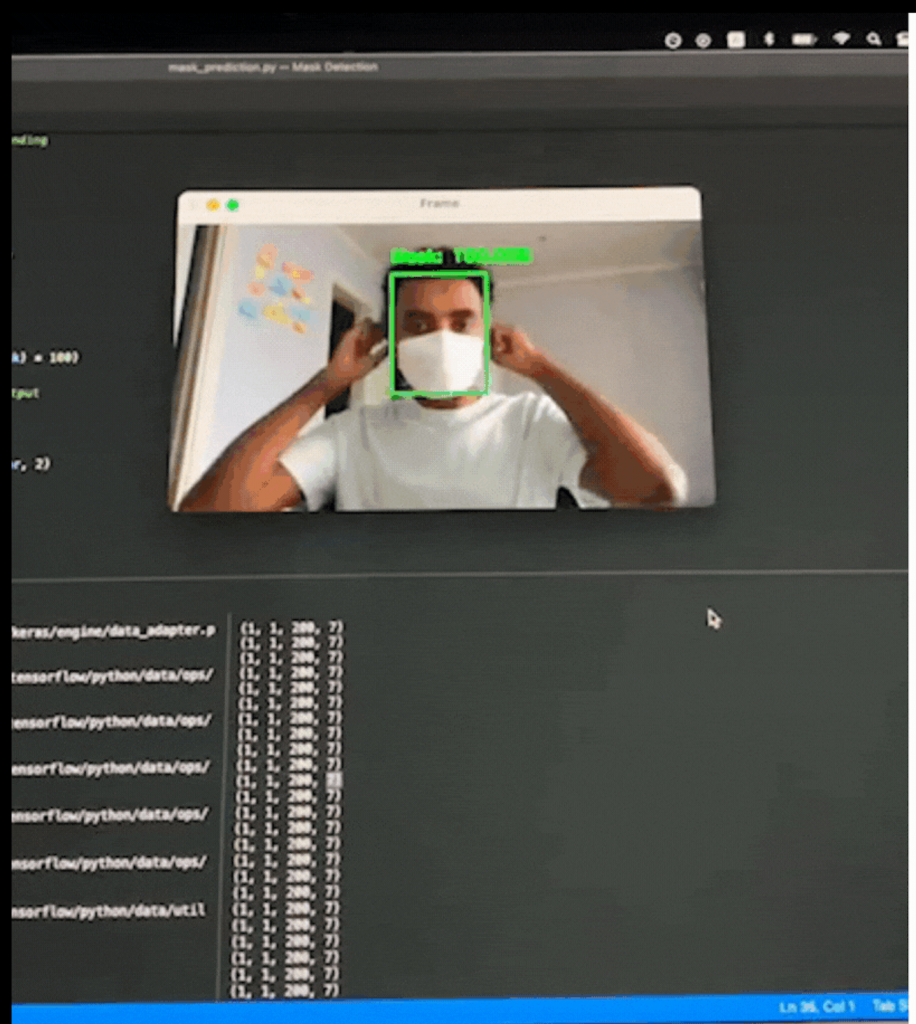Viewport: 916px width, 1024px height.
Task: Click the code line ending with r, 2)
Action: click(30, 463)
